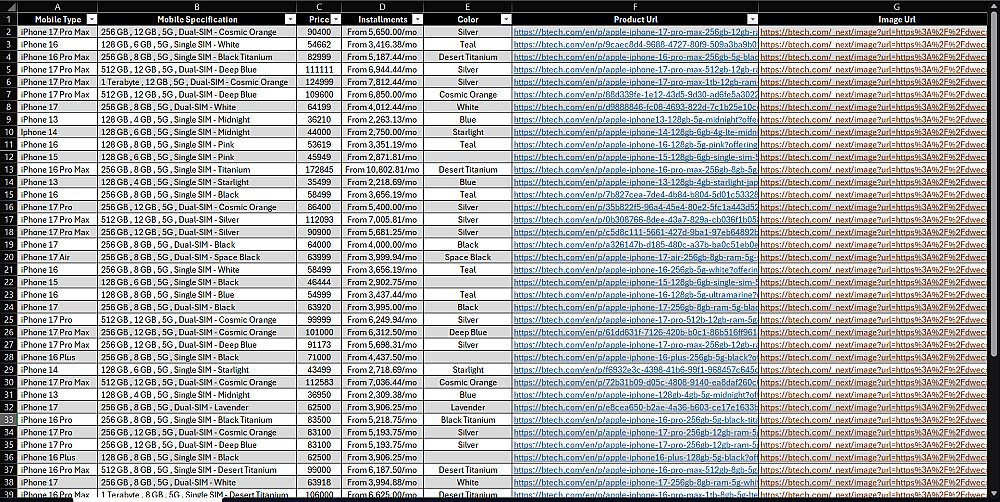Select row 33 header

tap(9, 420)
